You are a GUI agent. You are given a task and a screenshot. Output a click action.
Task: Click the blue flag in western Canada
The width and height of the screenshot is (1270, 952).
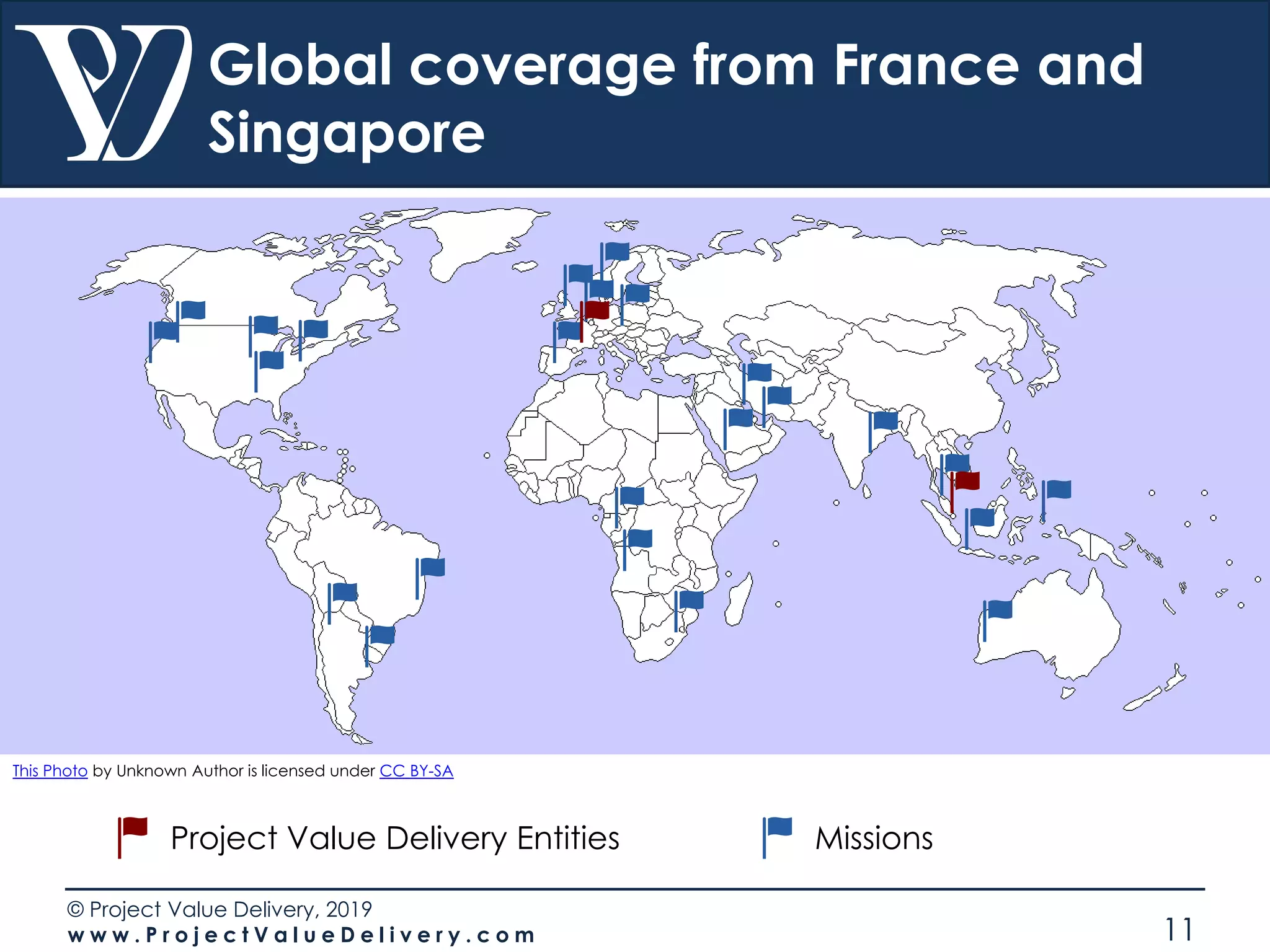click(191, 321)
